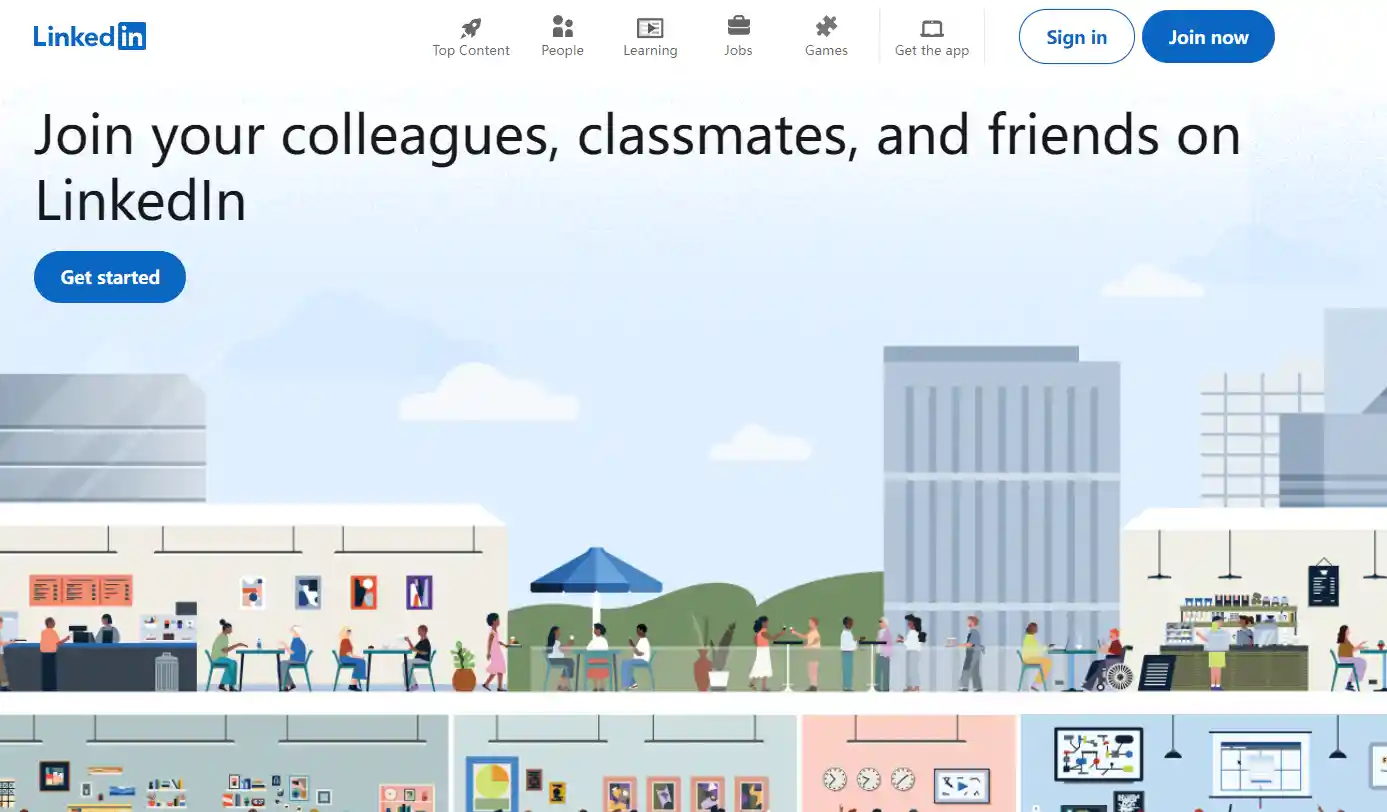Select the Games puzzle piece icon
1387x812 pixels.
tap(826, 27)
